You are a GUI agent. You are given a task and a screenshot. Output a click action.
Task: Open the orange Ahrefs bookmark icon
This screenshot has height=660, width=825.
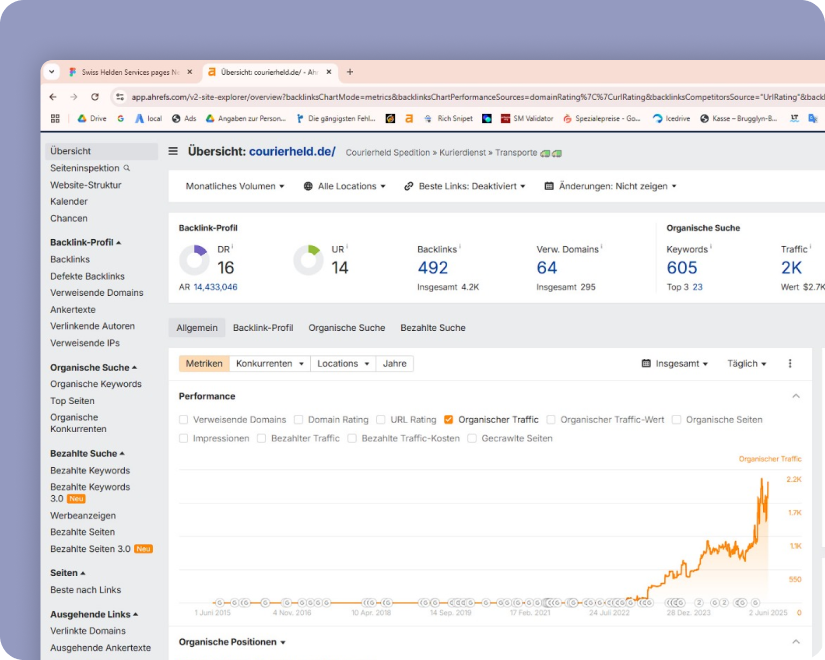[x=409, y=118]
